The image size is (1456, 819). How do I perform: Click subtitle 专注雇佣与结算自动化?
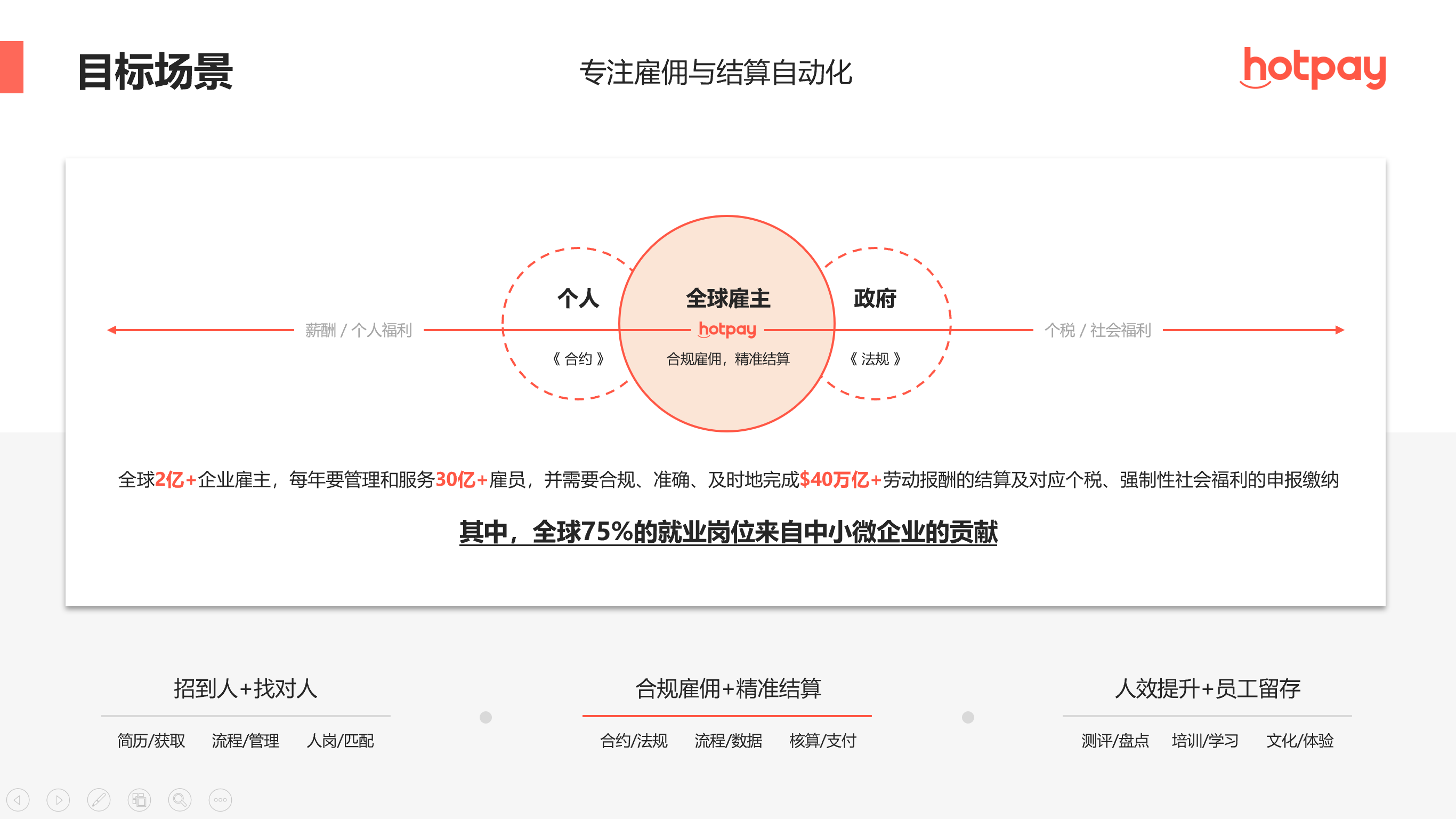[716, 73]
